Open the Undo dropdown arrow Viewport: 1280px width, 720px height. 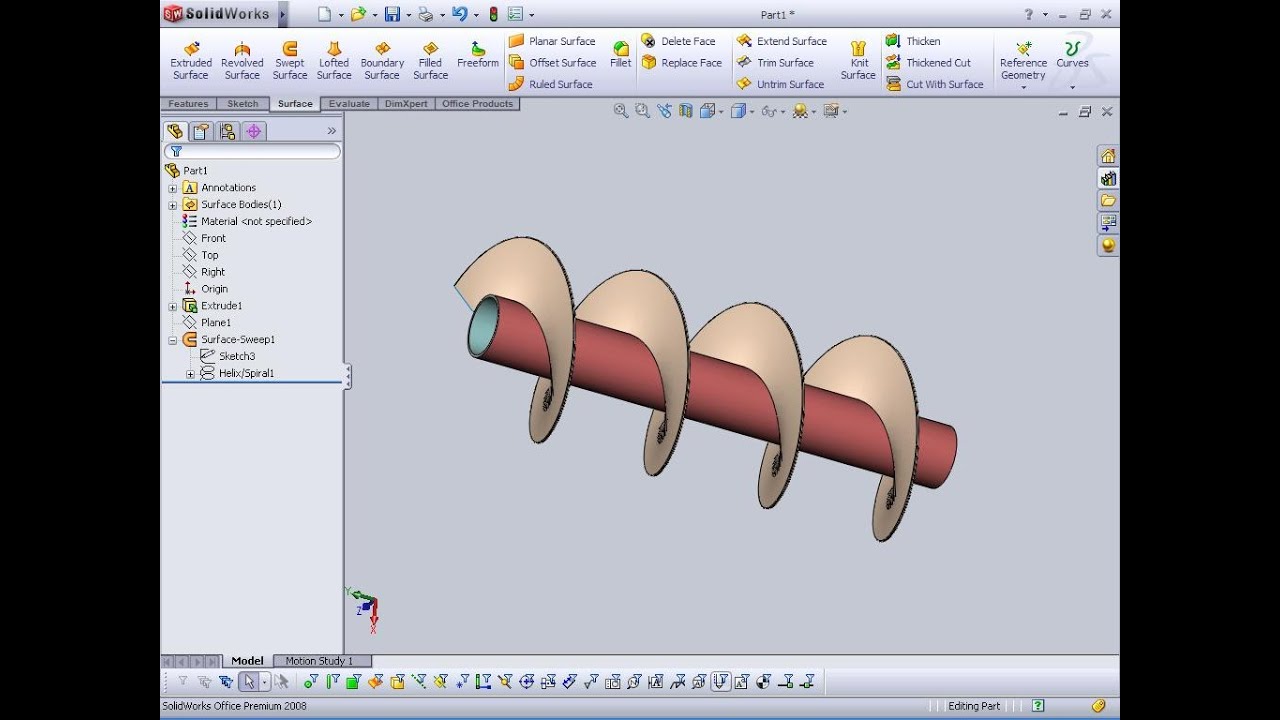[477, 15]
